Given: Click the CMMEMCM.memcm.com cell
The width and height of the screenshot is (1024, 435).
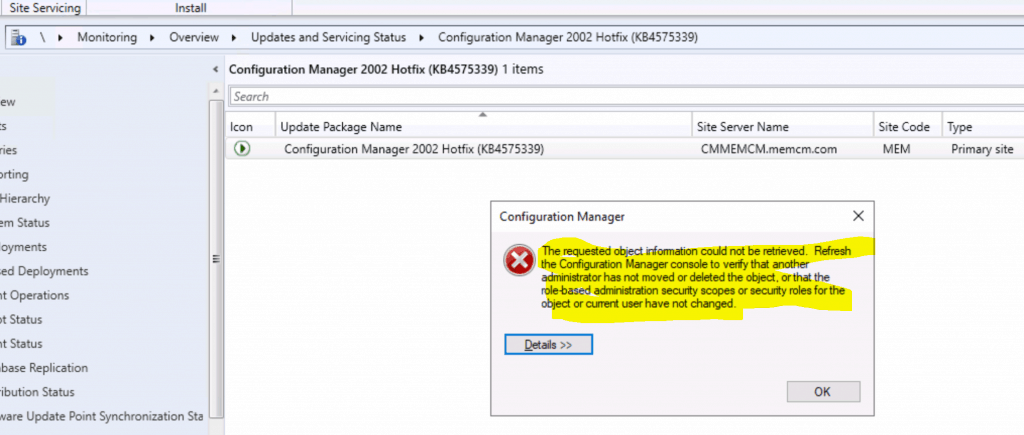Looking at the screenshot, I should [769, 149].
